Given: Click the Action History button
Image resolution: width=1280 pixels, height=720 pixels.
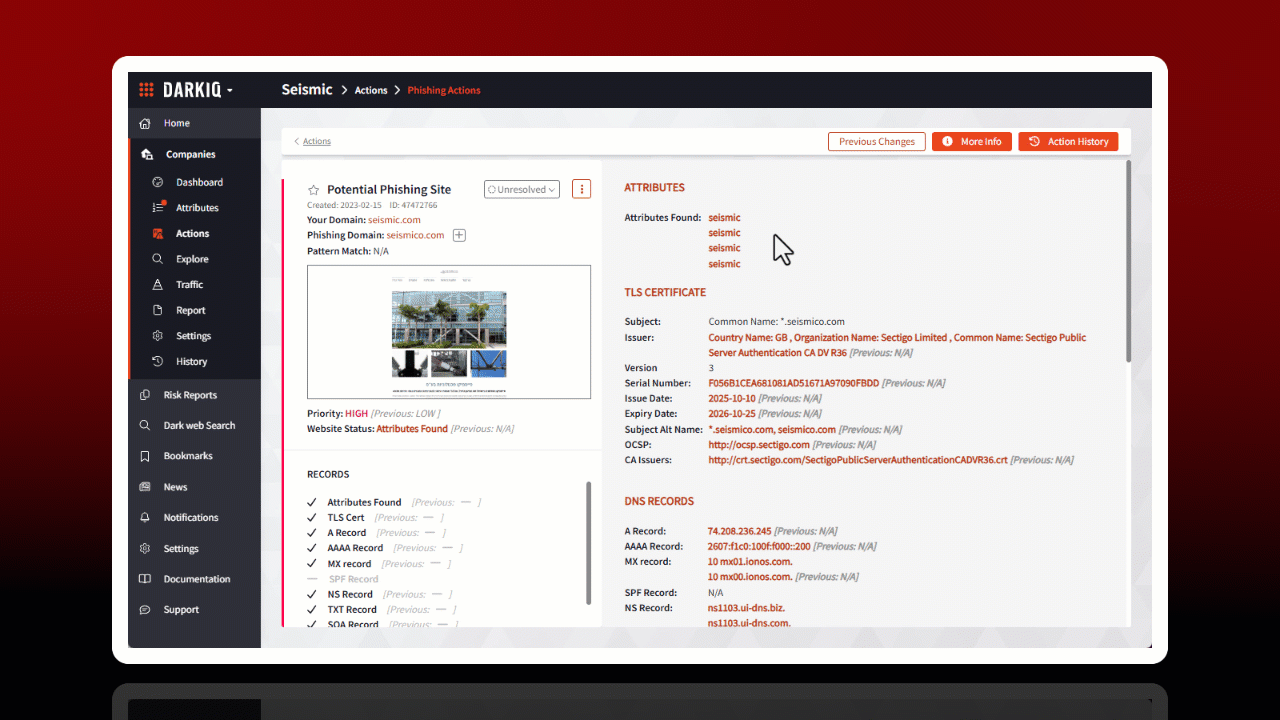Looking at the screenshot, I should 1068,142.
